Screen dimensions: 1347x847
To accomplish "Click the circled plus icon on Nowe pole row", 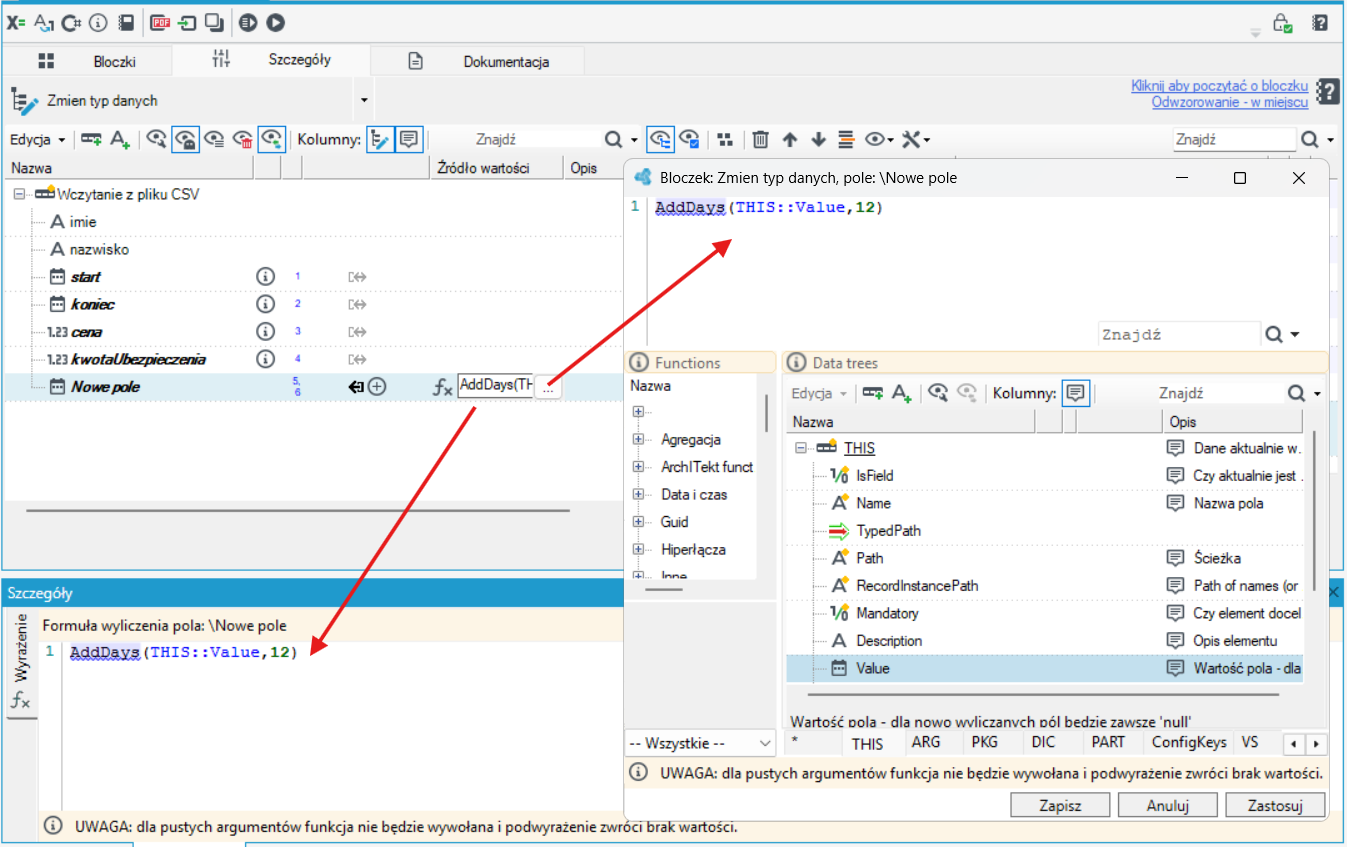I will tap(377, 387).
